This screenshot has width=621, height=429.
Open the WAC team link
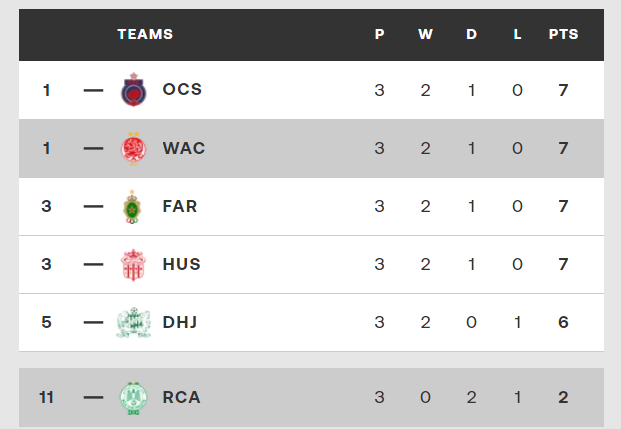(184, 148)
